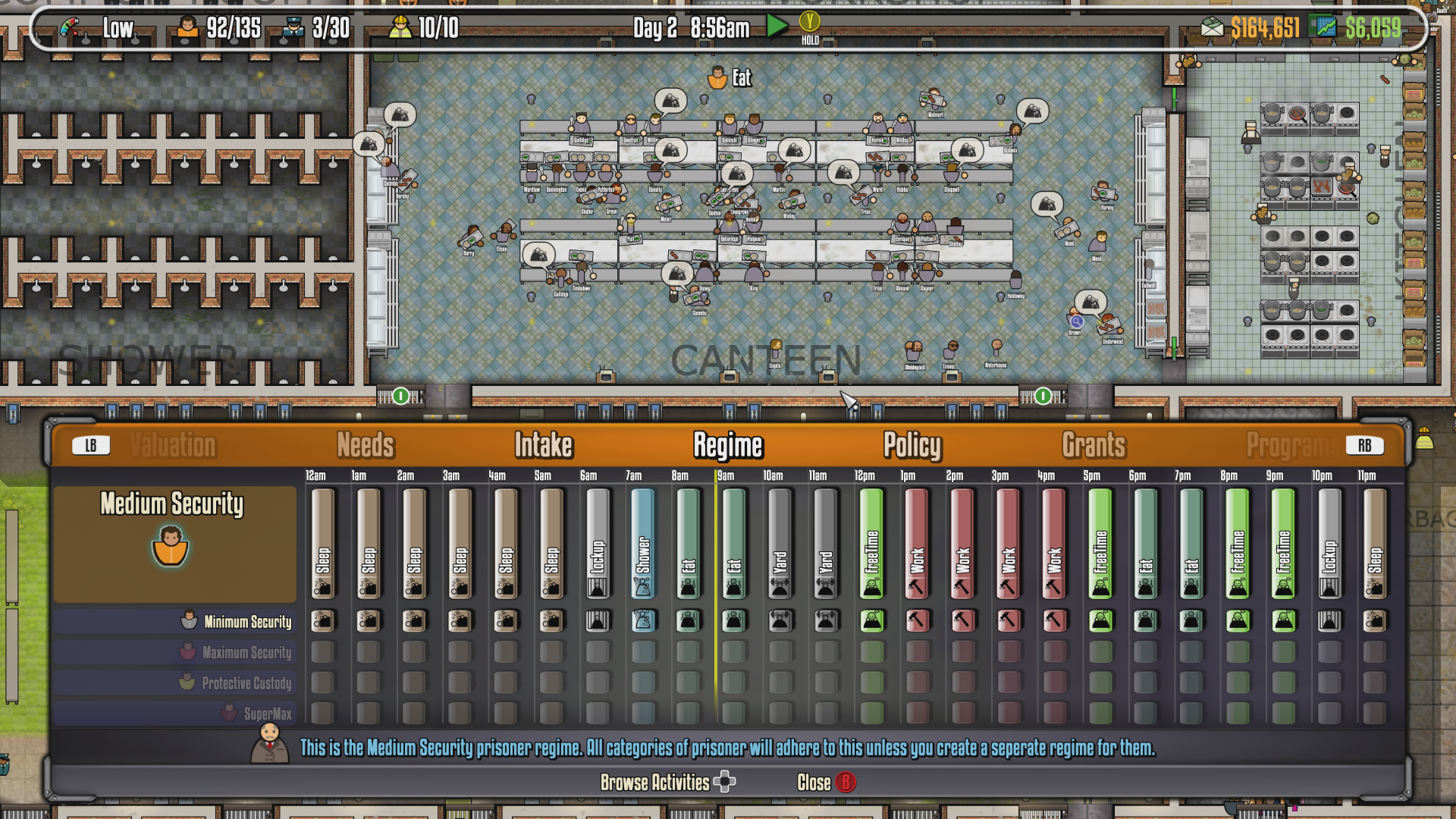
Task: Click Minimum Security 8am eat square
Action: tap(688, 621)
